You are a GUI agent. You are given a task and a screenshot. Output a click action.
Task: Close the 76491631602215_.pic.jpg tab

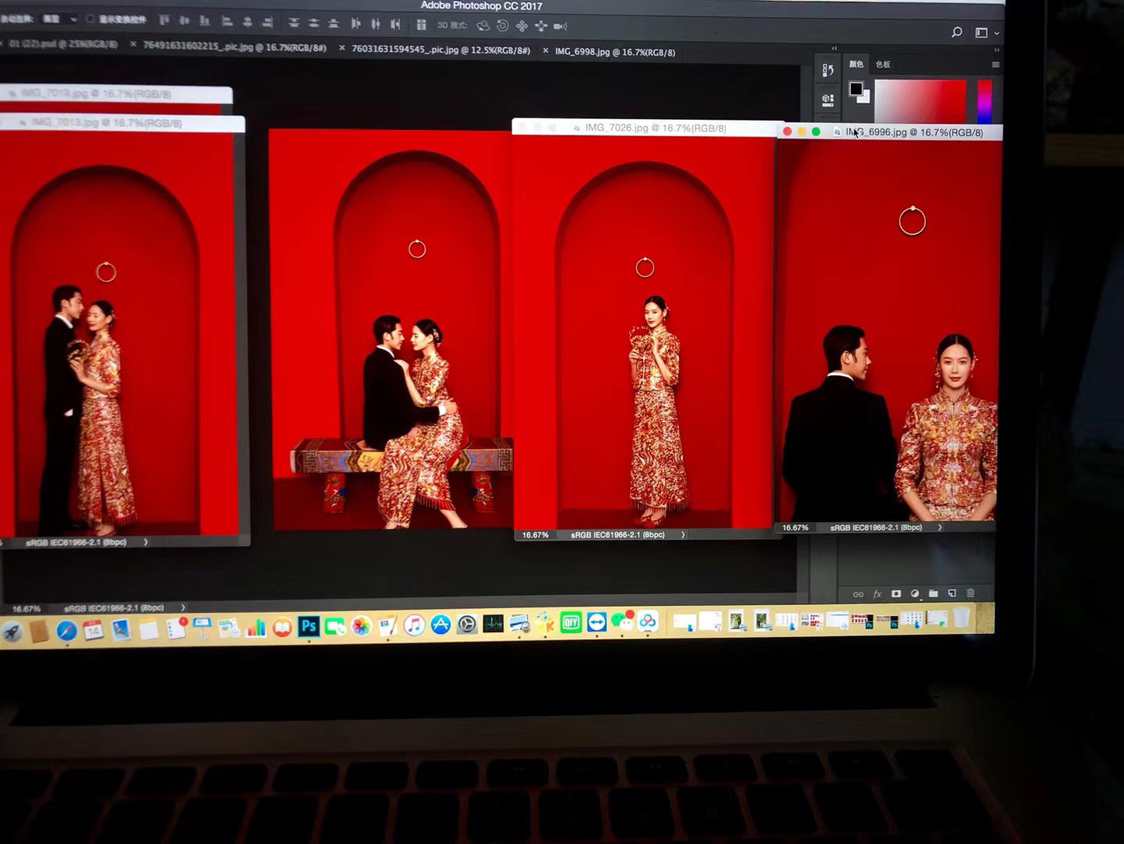tap(133, 44)
